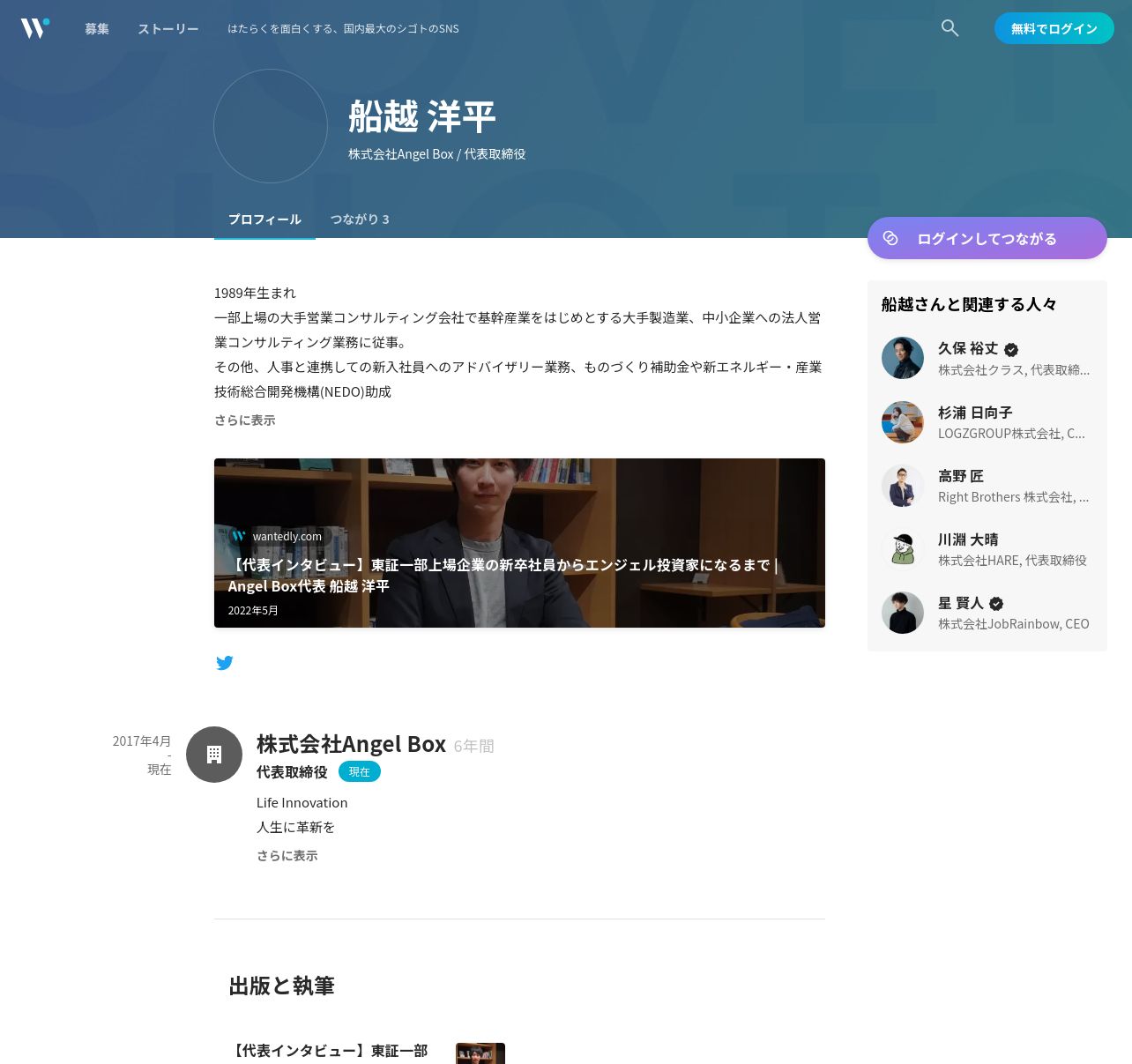Click the wantedly.com badge on the interview card
Screen dimensions: 1132x1064
[277, 536]
